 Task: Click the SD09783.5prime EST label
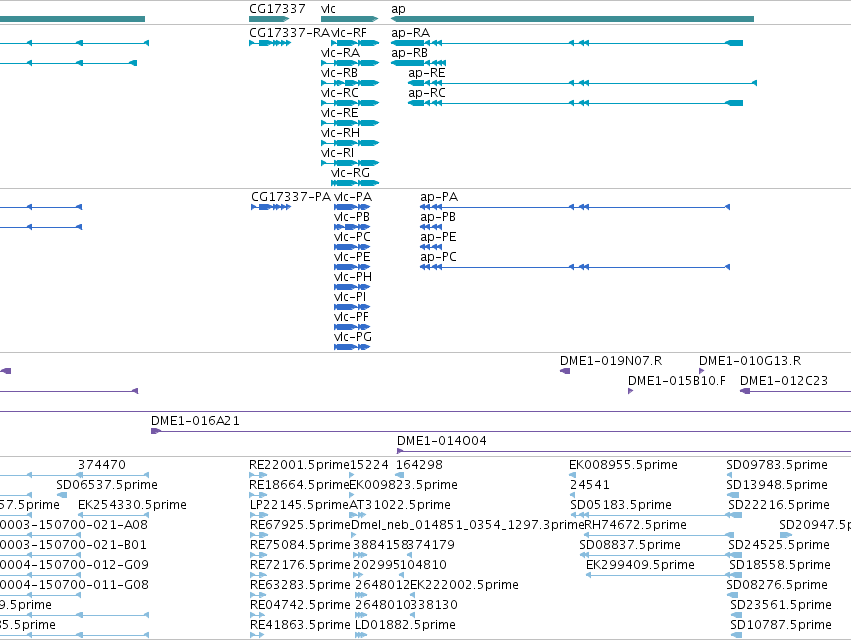point(777,465)
